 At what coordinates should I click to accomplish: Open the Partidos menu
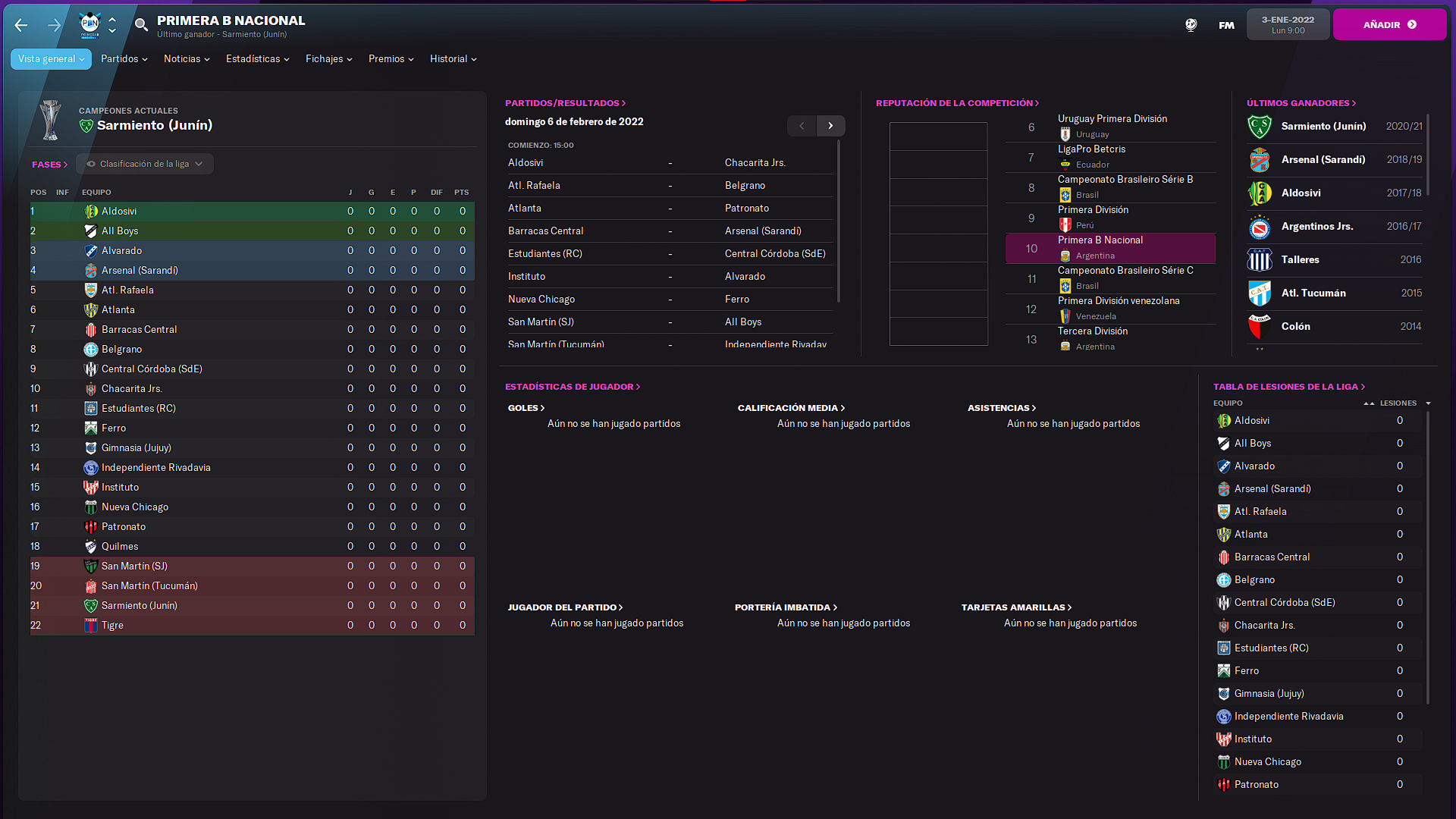point(124,59)
